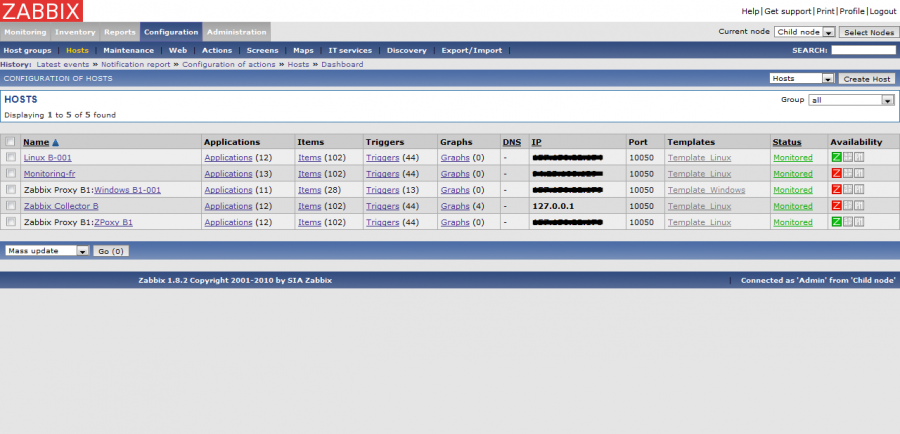Click the SNMP availability icon for Windows B1-001
900x434 pixels.
coord(848,189)
